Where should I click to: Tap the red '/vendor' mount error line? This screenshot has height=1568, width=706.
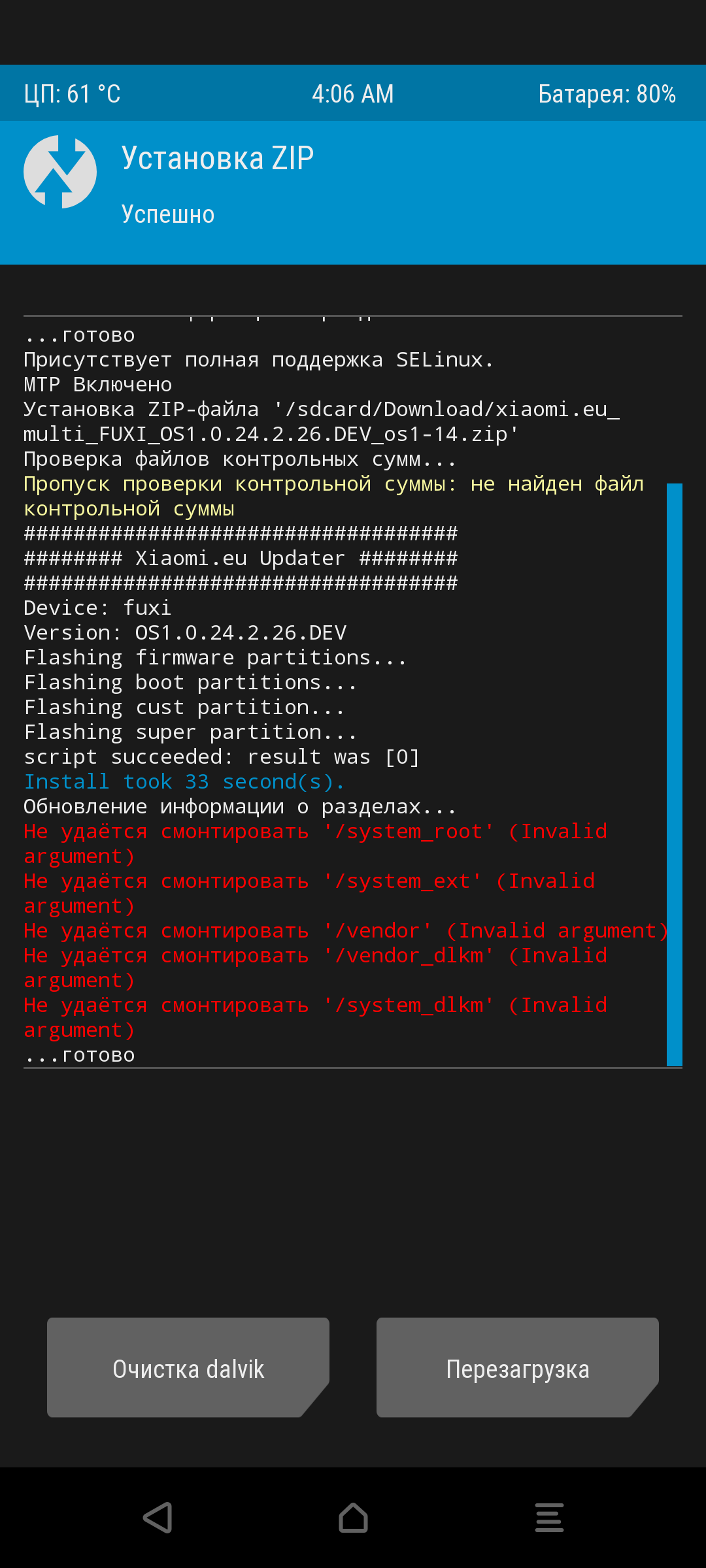(x=346, y=930)
